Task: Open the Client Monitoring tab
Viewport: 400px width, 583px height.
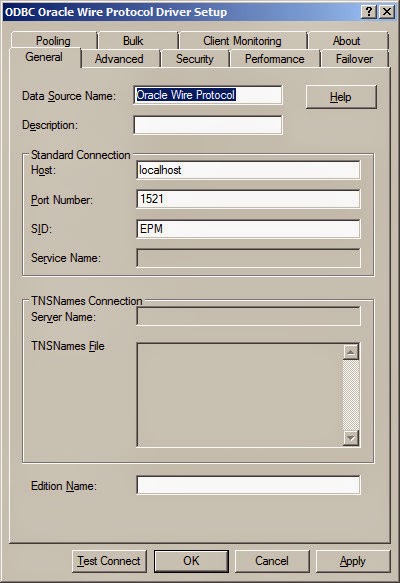Action: pos(243,41)
